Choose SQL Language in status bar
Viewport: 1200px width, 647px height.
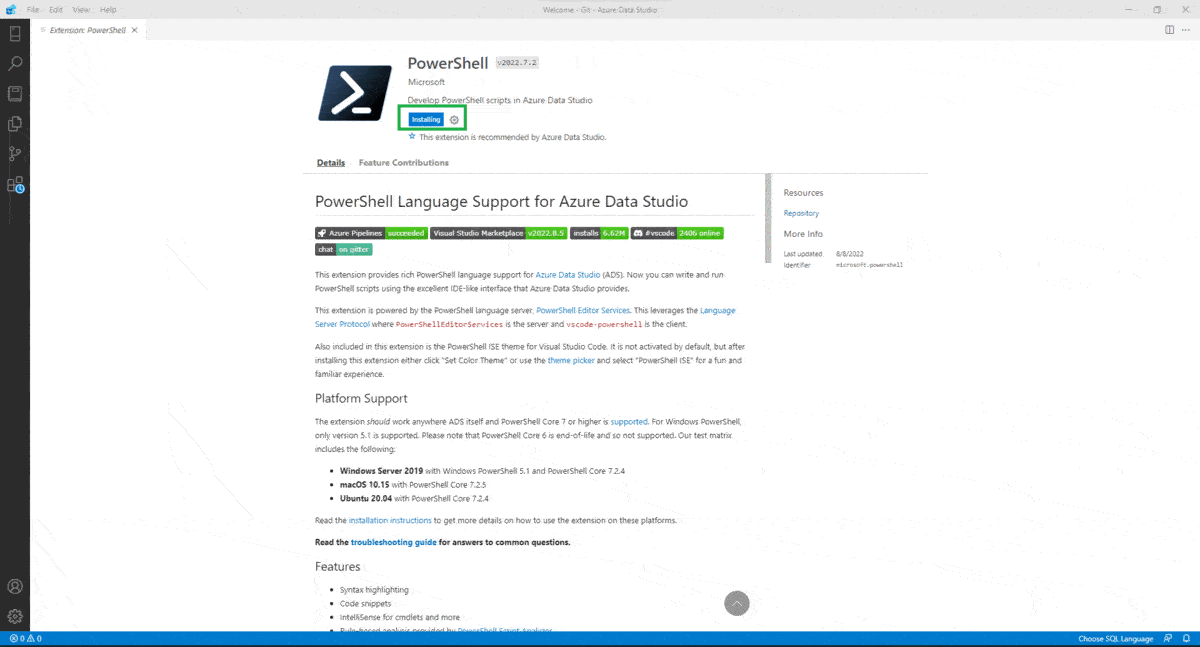tap(1115, 639)
